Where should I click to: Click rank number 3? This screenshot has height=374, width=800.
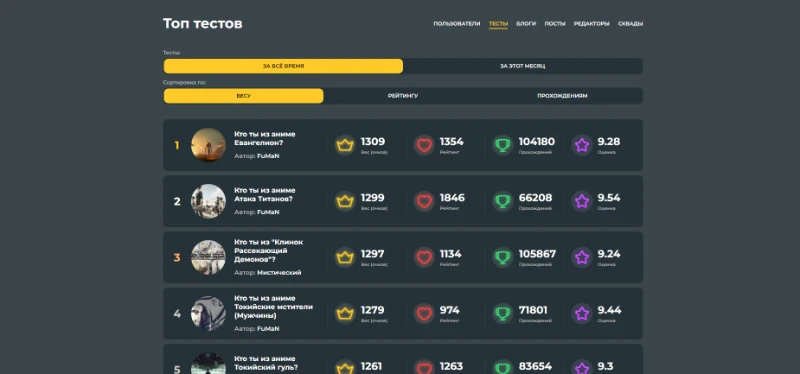[x=177, y=258]
